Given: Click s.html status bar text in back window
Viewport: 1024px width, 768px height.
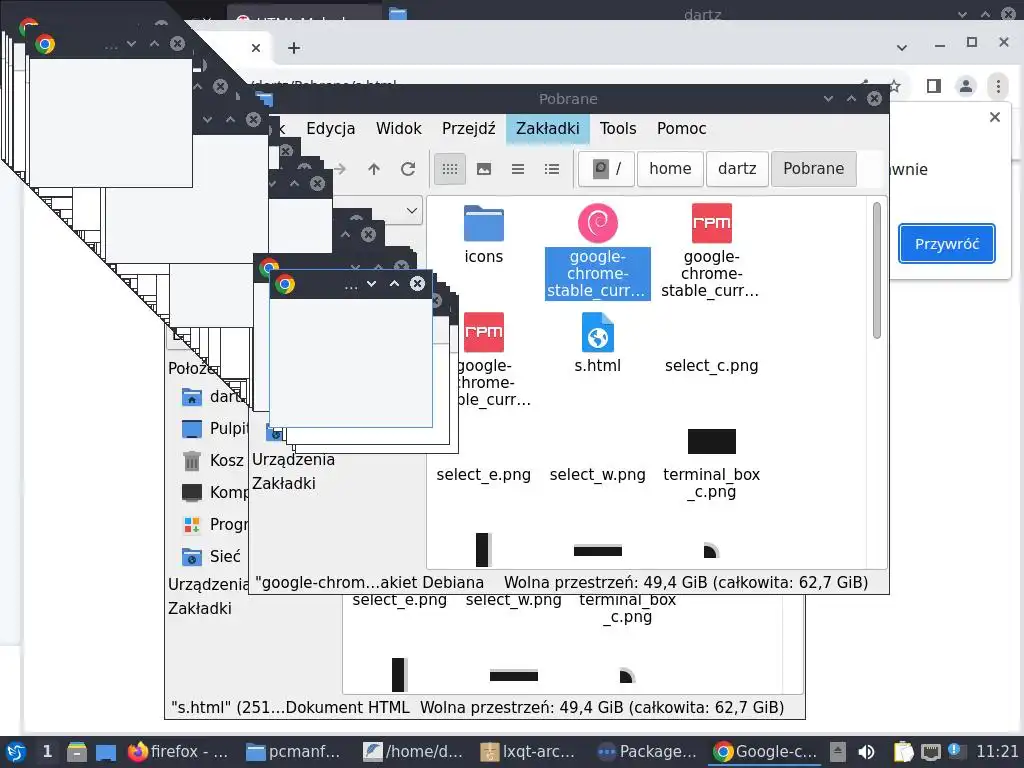Looking at the screenshot, I should [290, 707].
